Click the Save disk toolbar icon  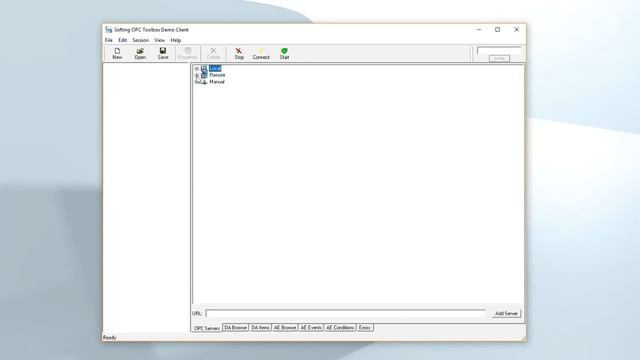pyautogui.click(x=163, y=51)
